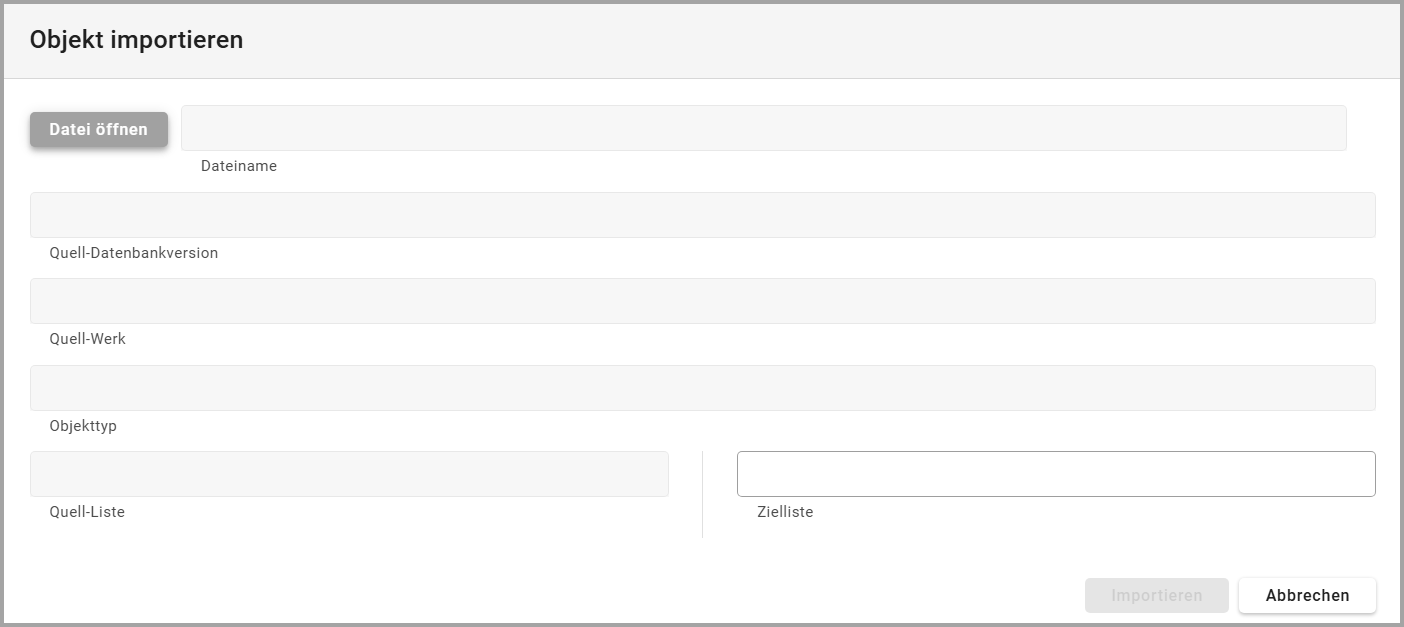Click the Quell-Datenbankversion label
The width and height of the screenshot is (1404, 627).
(x=133, y=253)
